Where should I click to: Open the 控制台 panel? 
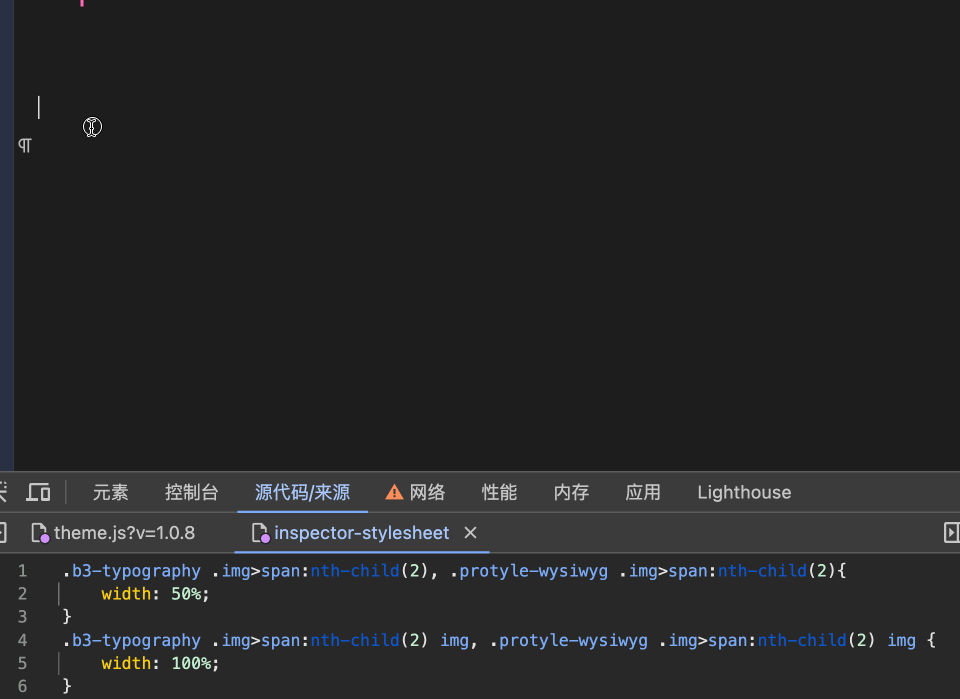191,492
